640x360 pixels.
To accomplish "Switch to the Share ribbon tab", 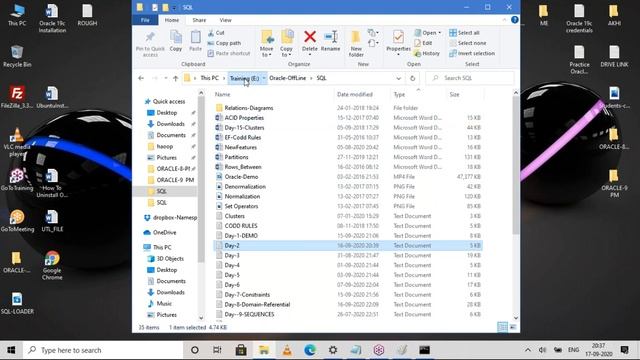I will coord(199,20).
